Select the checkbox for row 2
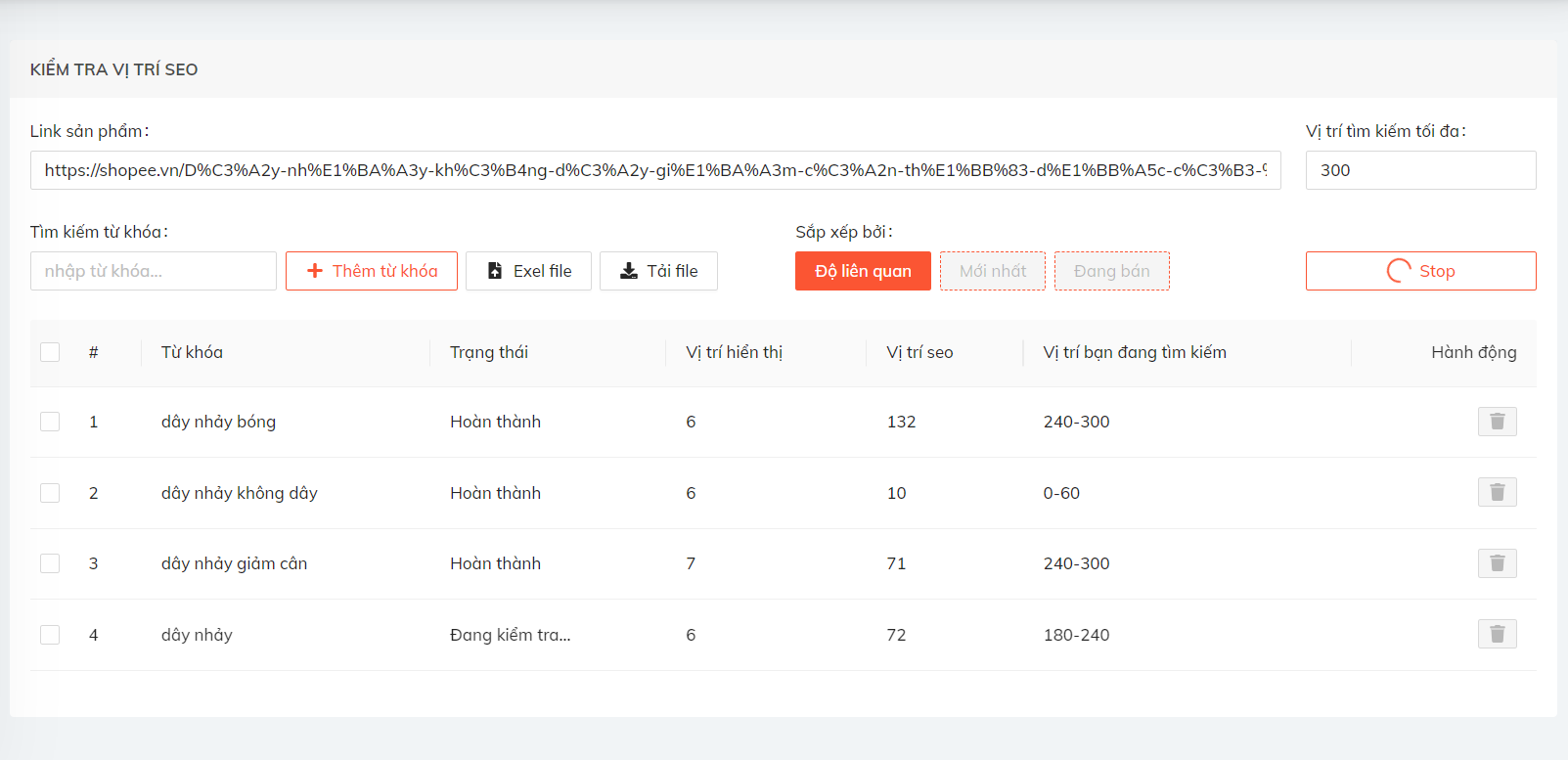This screenshot has height=760, width=1568. 50,493
